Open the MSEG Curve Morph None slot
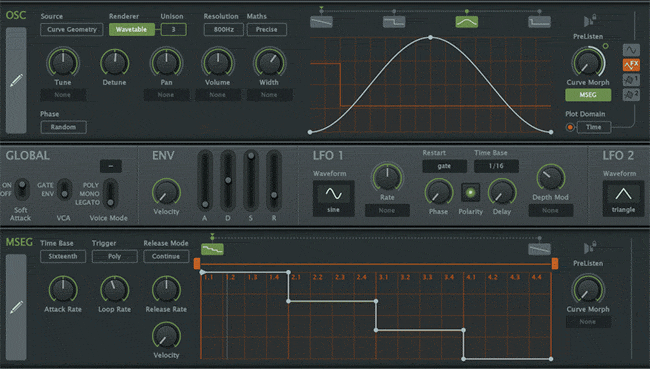The image size is (650, 369). (588, 322)
